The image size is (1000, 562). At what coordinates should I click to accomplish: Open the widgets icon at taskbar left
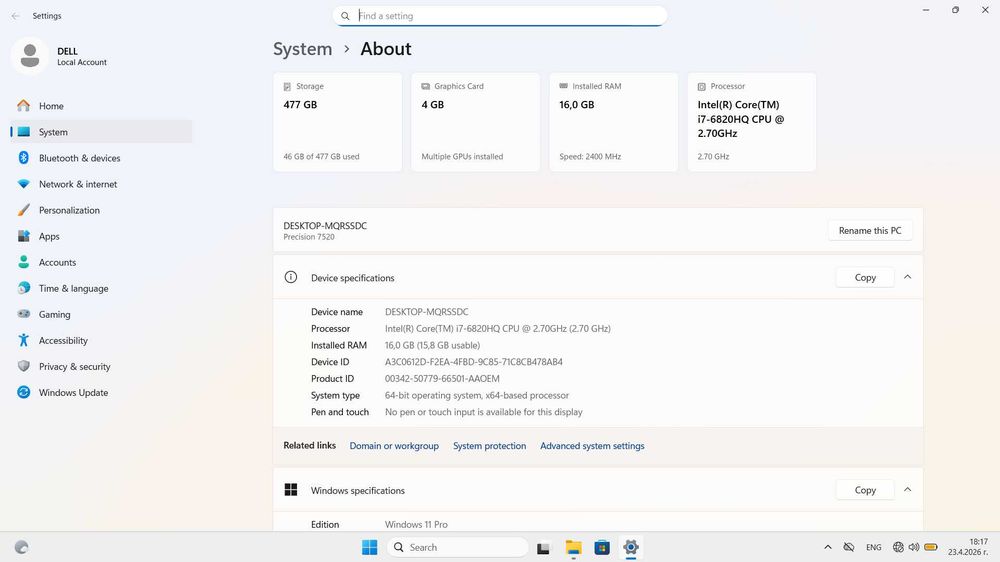tap(22, 547)
